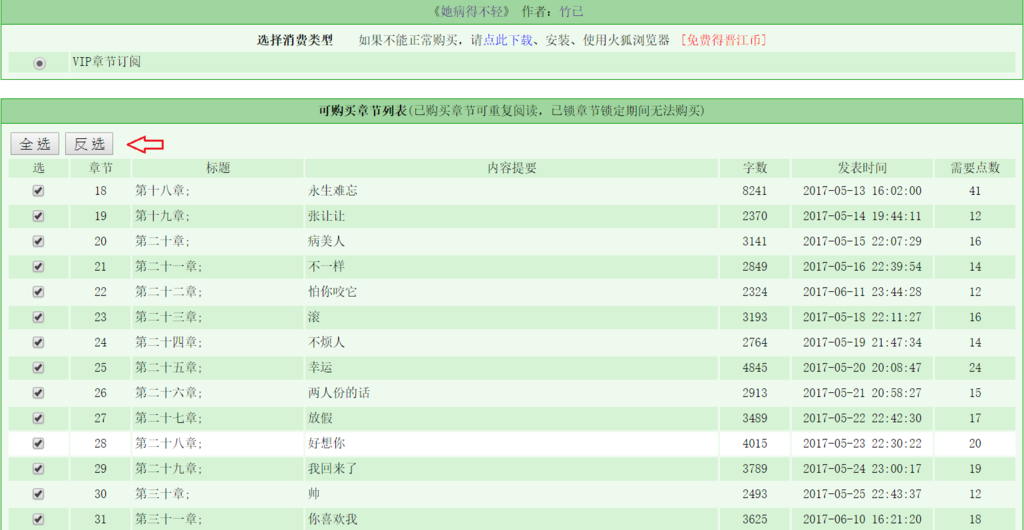The height and width of the screenshot is (530, 1024).
Task: Select the VIP章节订阅 radio button
Action: (x=40, y=63)
